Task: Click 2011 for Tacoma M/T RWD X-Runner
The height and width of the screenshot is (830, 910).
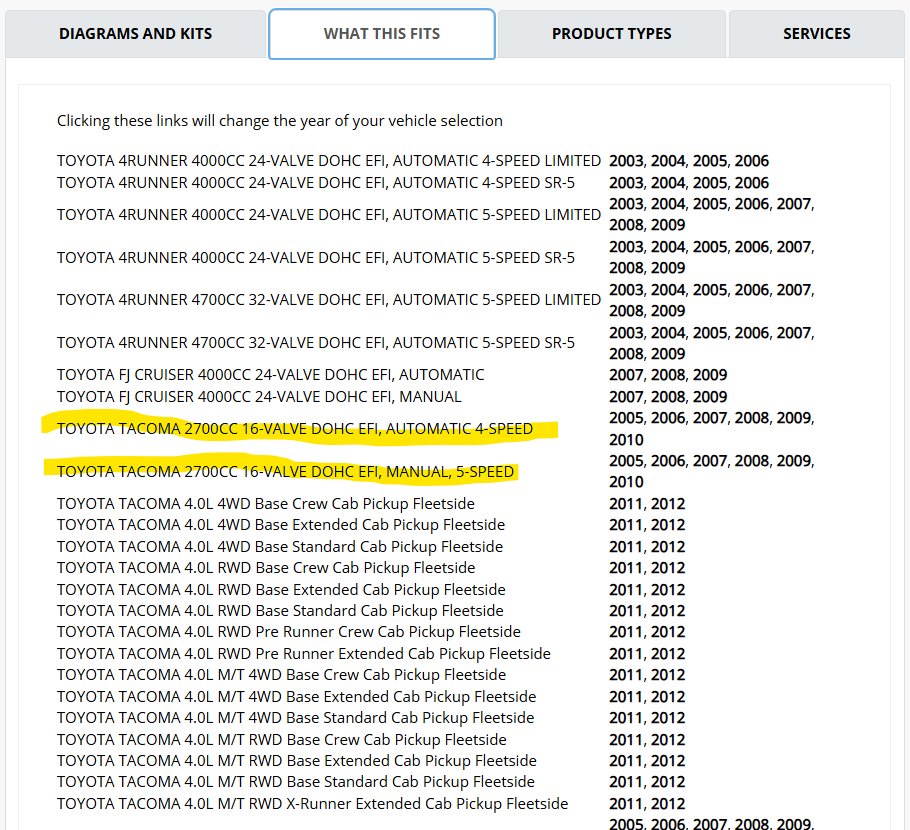Action: coord(626,804)
